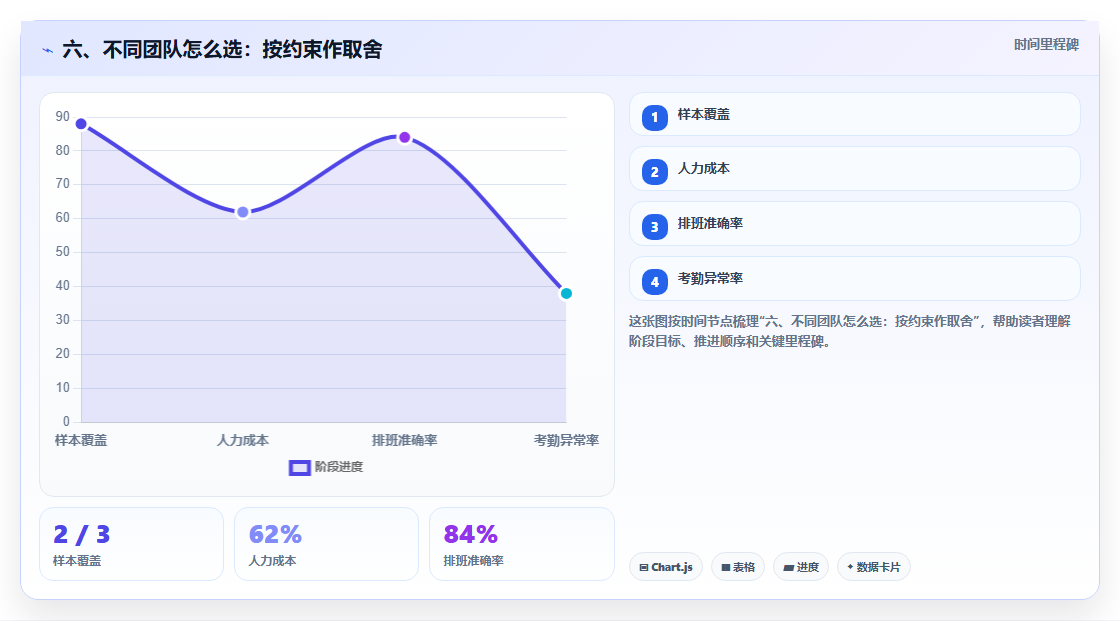Viewport: 1120px width, 621px height.
Task: Click the heading 六、不同团队怎么选：按约束作取舍
Action: (x=222, y=49)
